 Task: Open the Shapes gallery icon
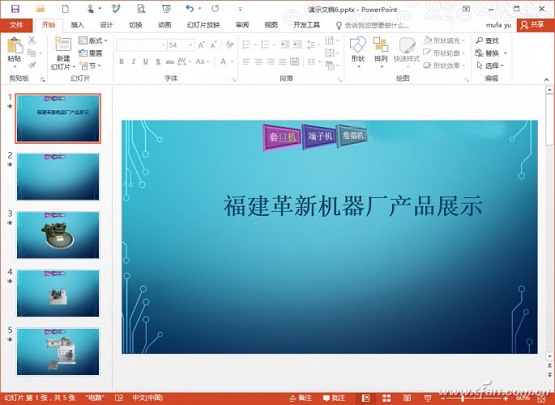click(357, 45)
